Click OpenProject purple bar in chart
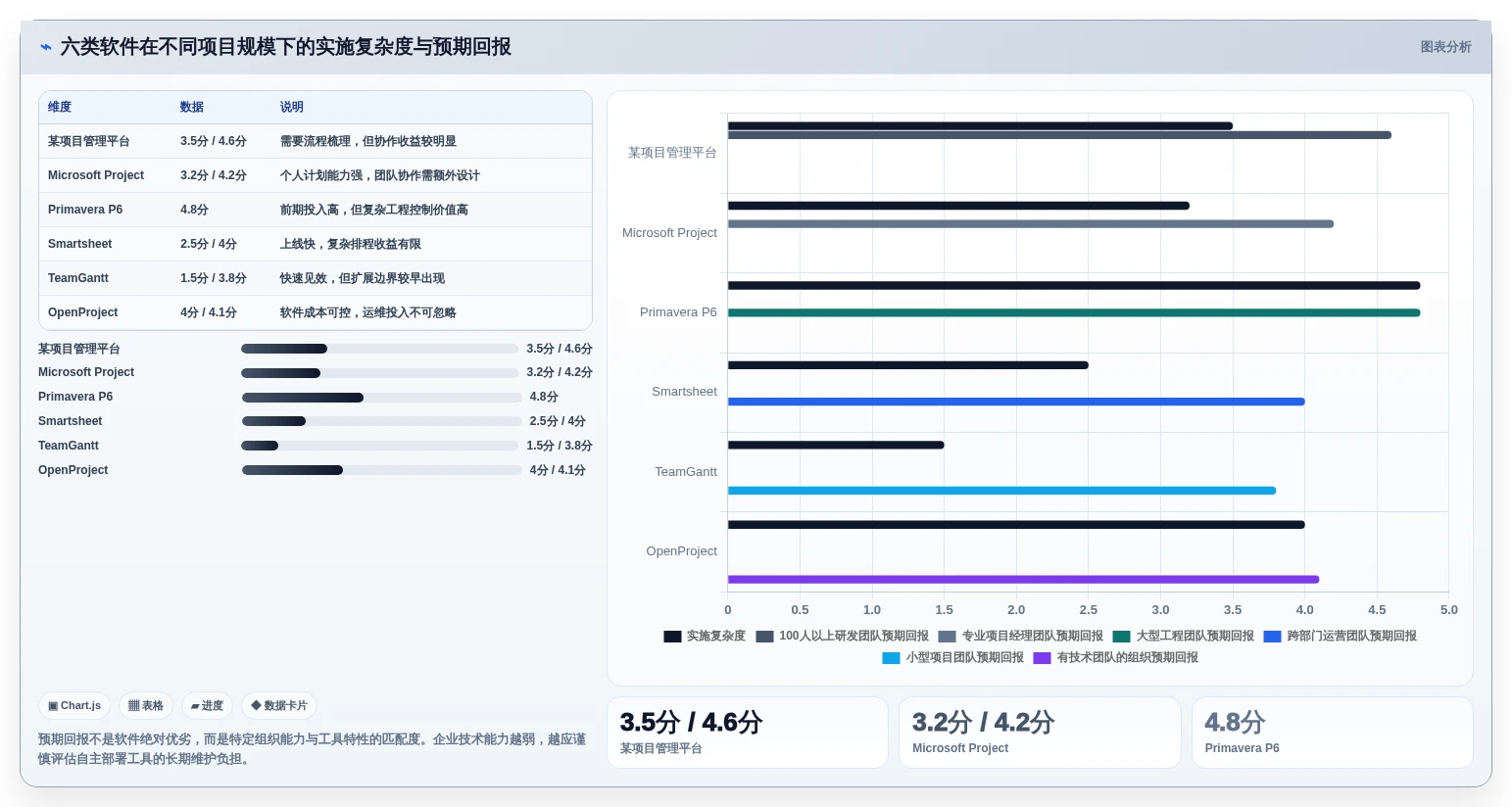The image size is (1512, 807). 1023,580
